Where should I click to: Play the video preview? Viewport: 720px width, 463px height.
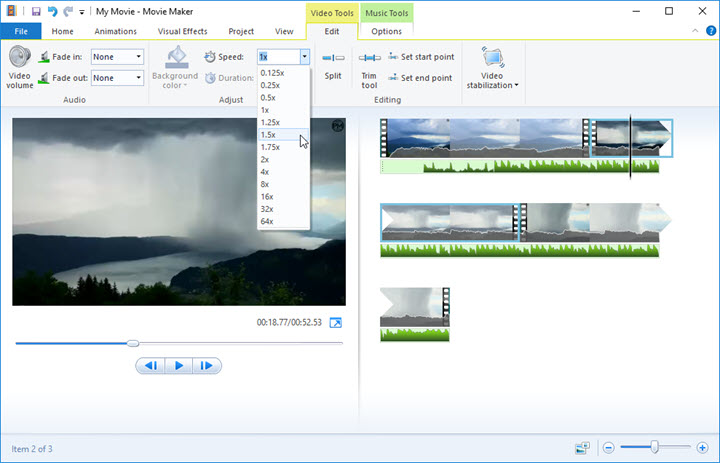pos(178,366)
